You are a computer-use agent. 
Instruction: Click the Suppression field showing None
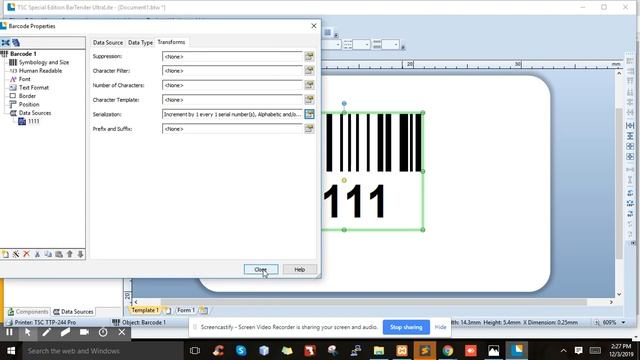[x=232, y=56]
